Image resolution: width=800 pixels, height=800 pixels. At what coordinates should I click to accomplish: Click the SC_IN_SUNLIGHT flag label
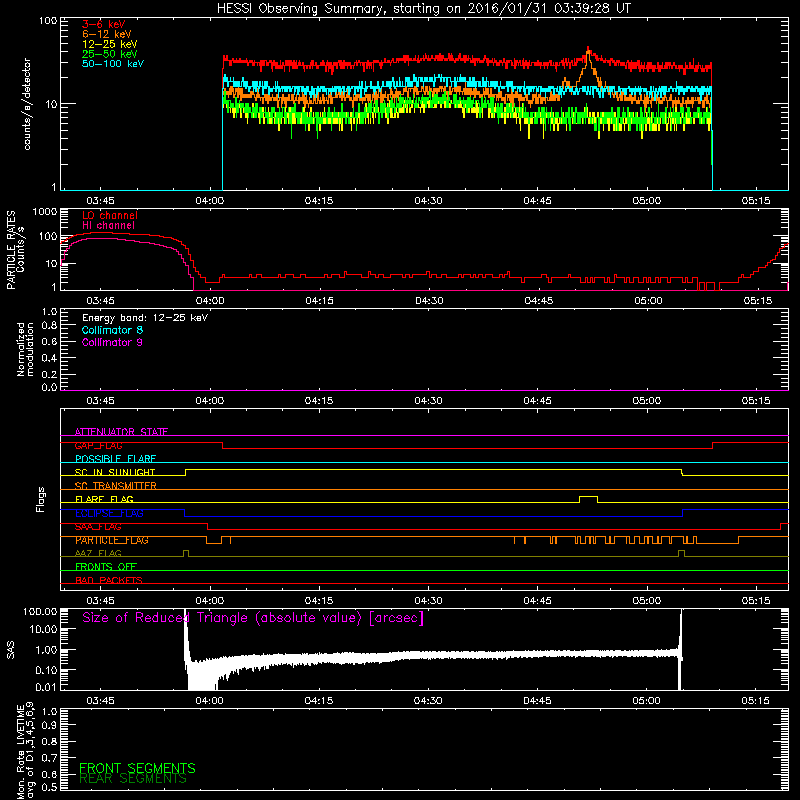115,472
